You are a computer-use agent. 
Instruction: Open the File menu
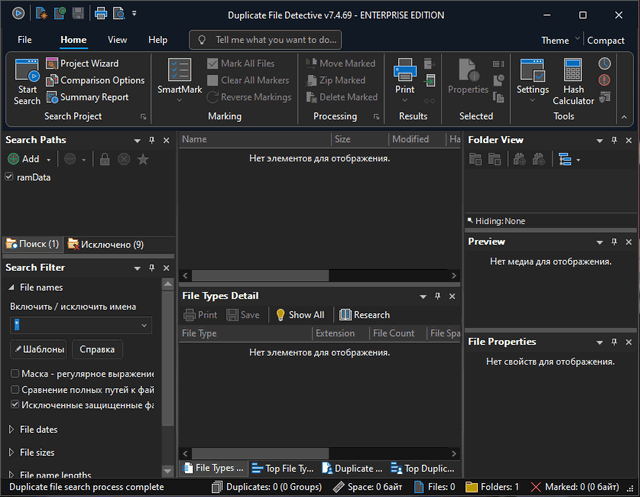point(24,40)
